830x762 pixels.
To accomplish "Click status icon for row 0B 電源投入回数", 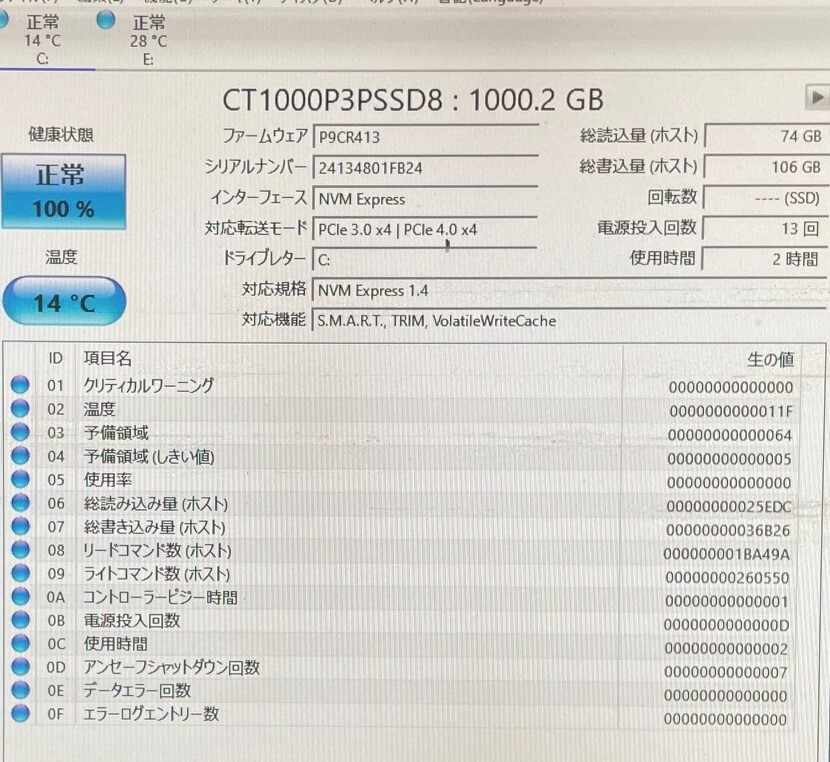I will click(20, 620).
